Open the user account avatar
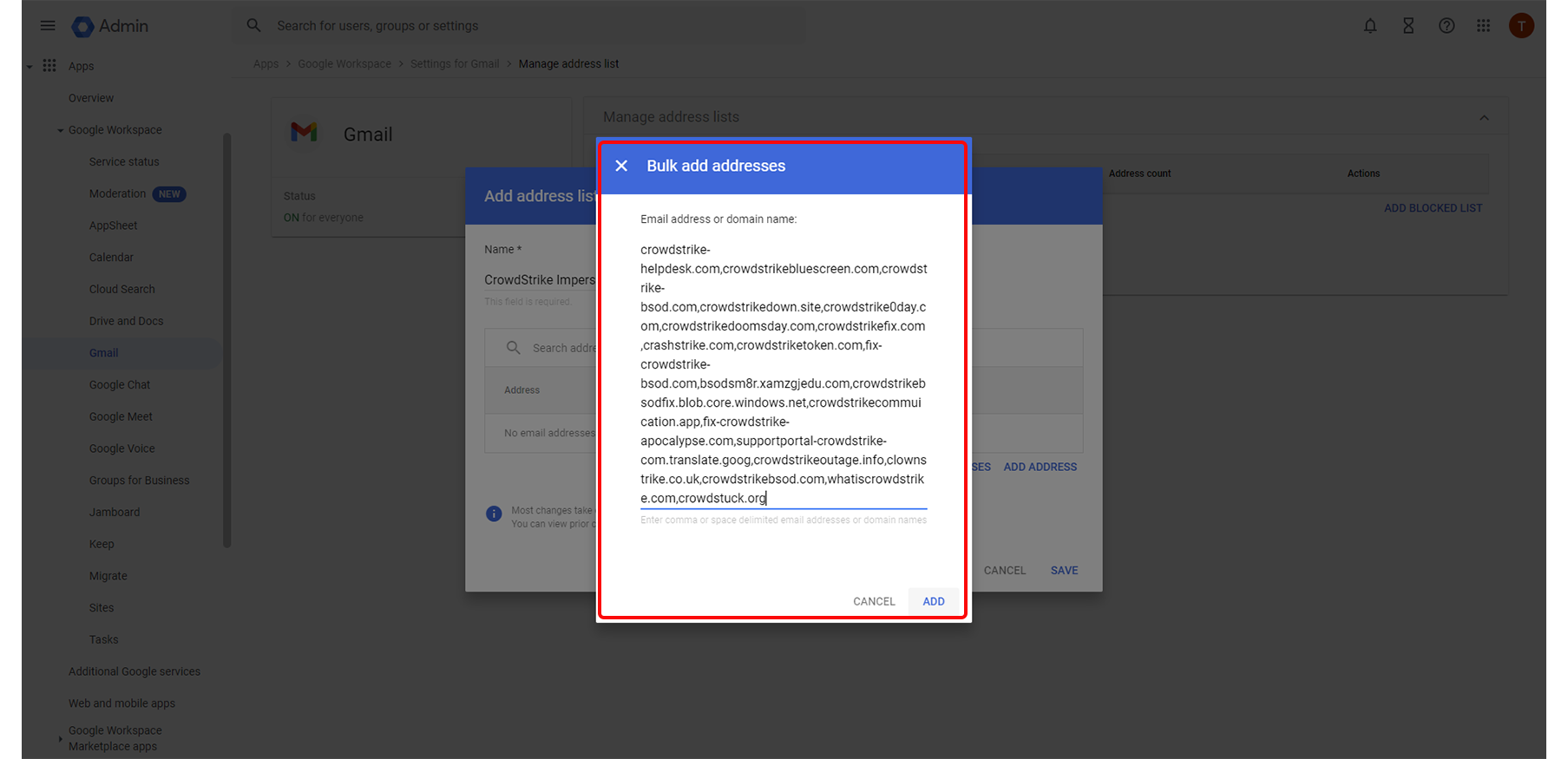The height and width of the screenshot is (759, 1568). tap(1521, 26)
